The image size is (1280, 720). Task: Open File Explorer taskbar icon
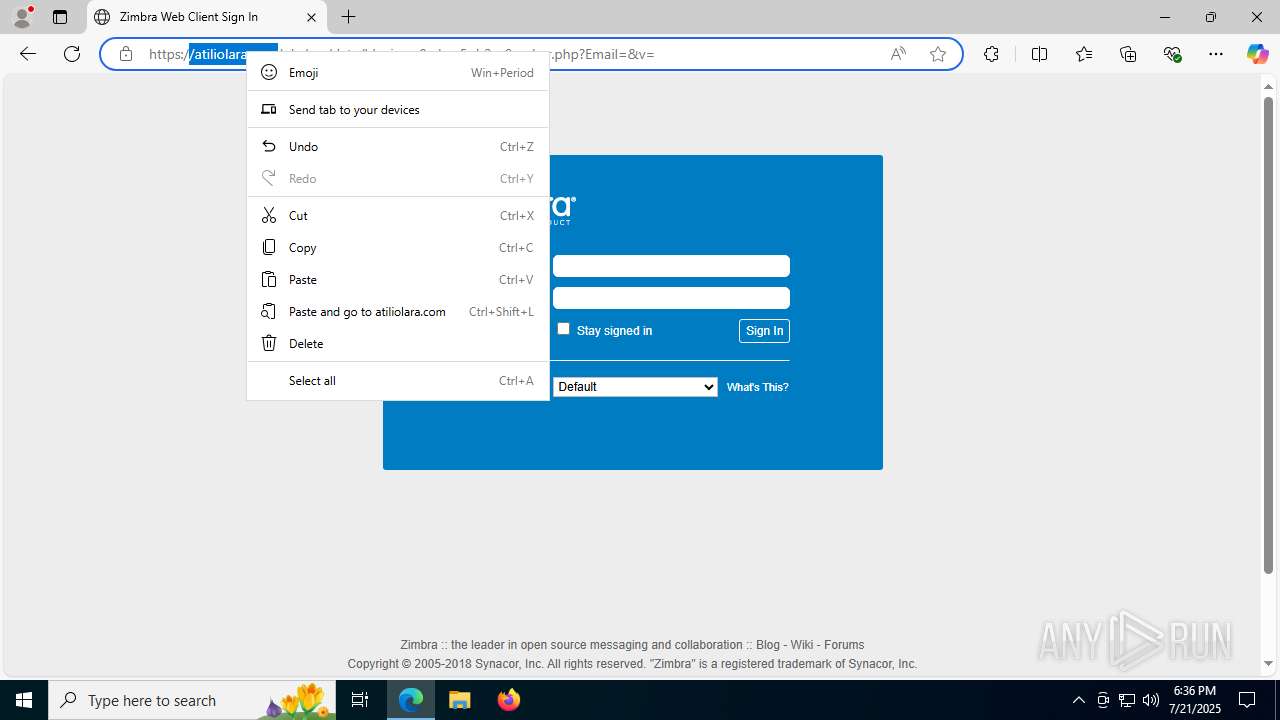pyautogui.click(x=460, y=700)
